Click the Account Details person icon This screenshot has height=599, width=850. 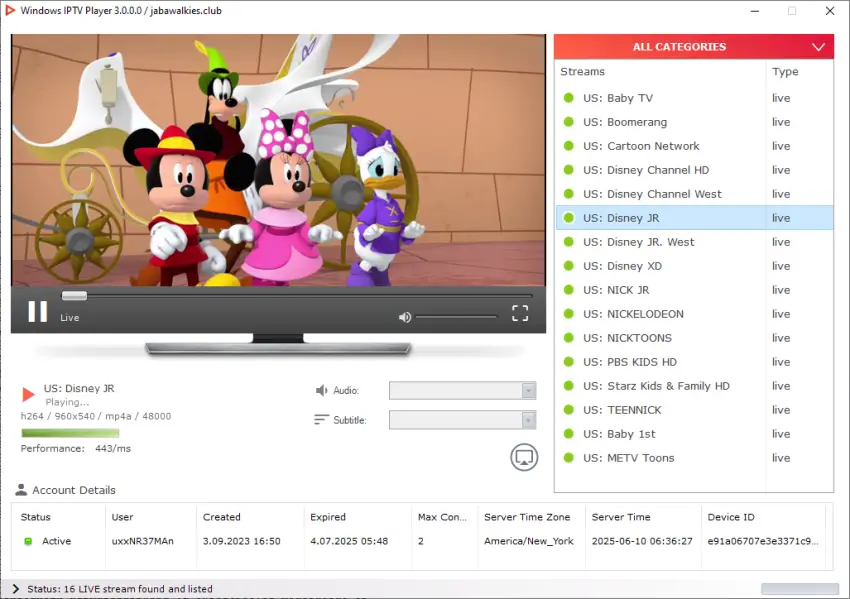[x=21, y=490]
